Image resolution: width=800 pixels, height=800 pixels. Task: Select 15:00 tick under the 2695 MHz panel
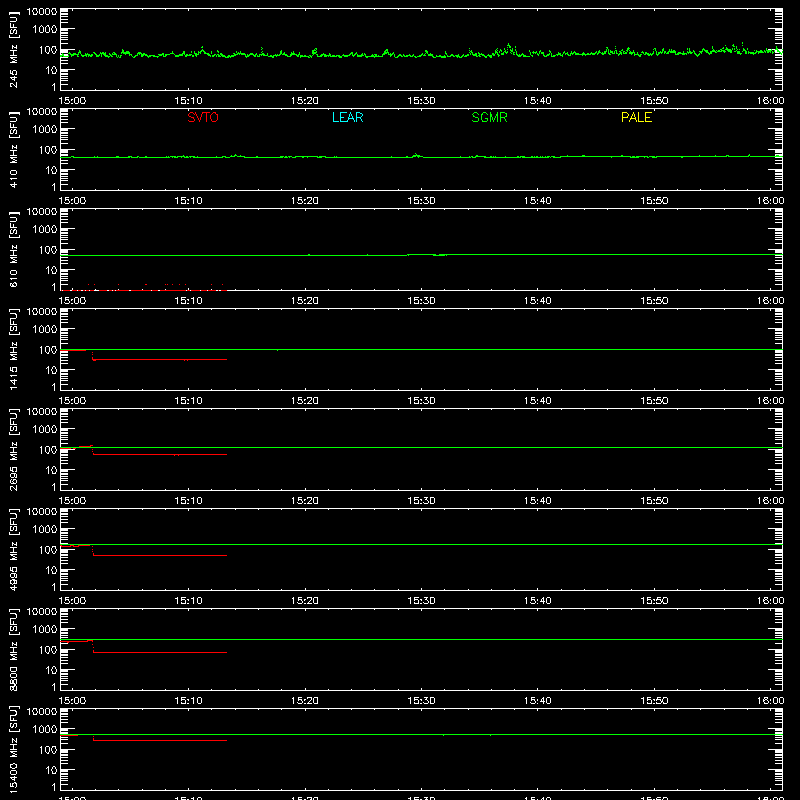point(72,501)
